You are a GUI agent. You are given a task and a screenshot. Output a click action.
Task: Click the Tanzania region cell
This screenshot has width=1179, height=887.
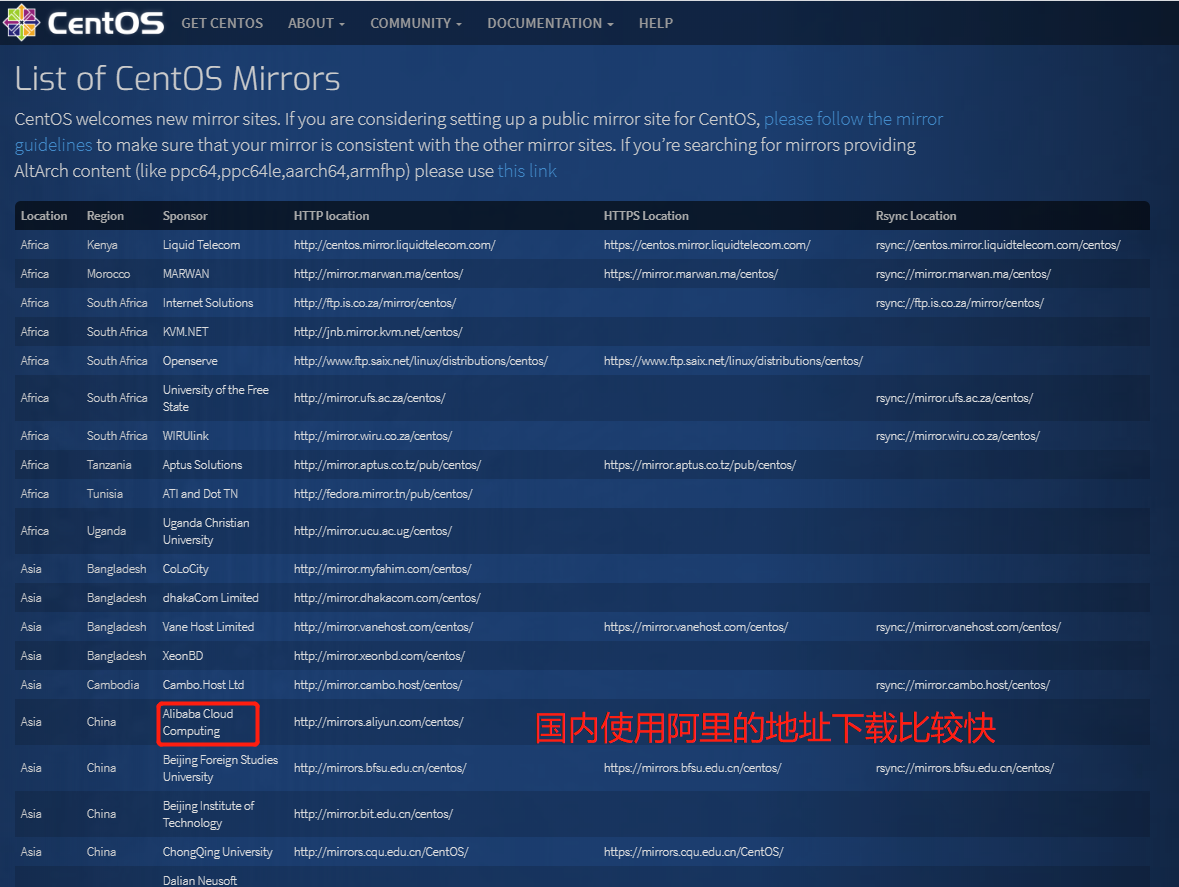(109, 465)
